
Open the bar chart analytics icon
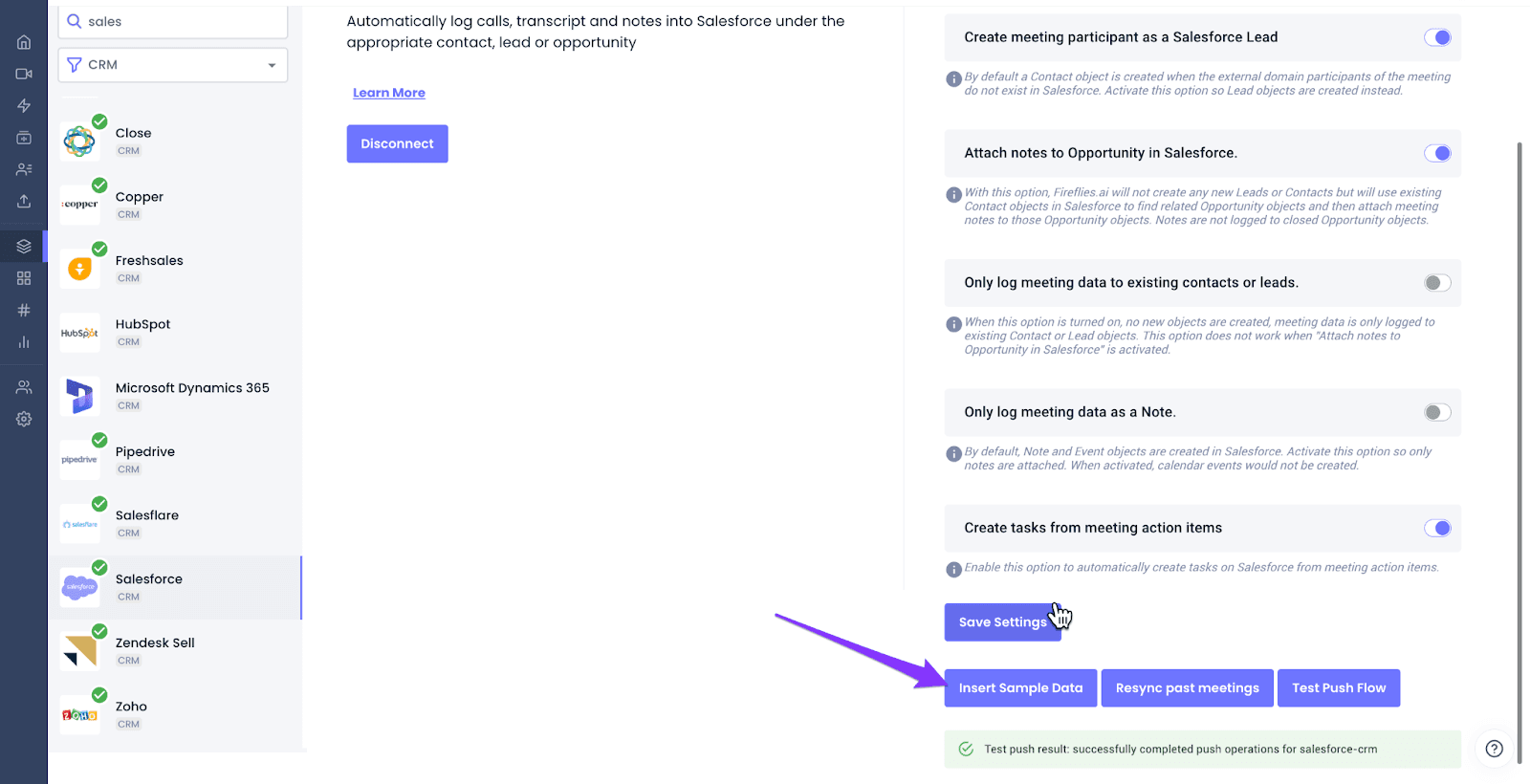(24, 341)
